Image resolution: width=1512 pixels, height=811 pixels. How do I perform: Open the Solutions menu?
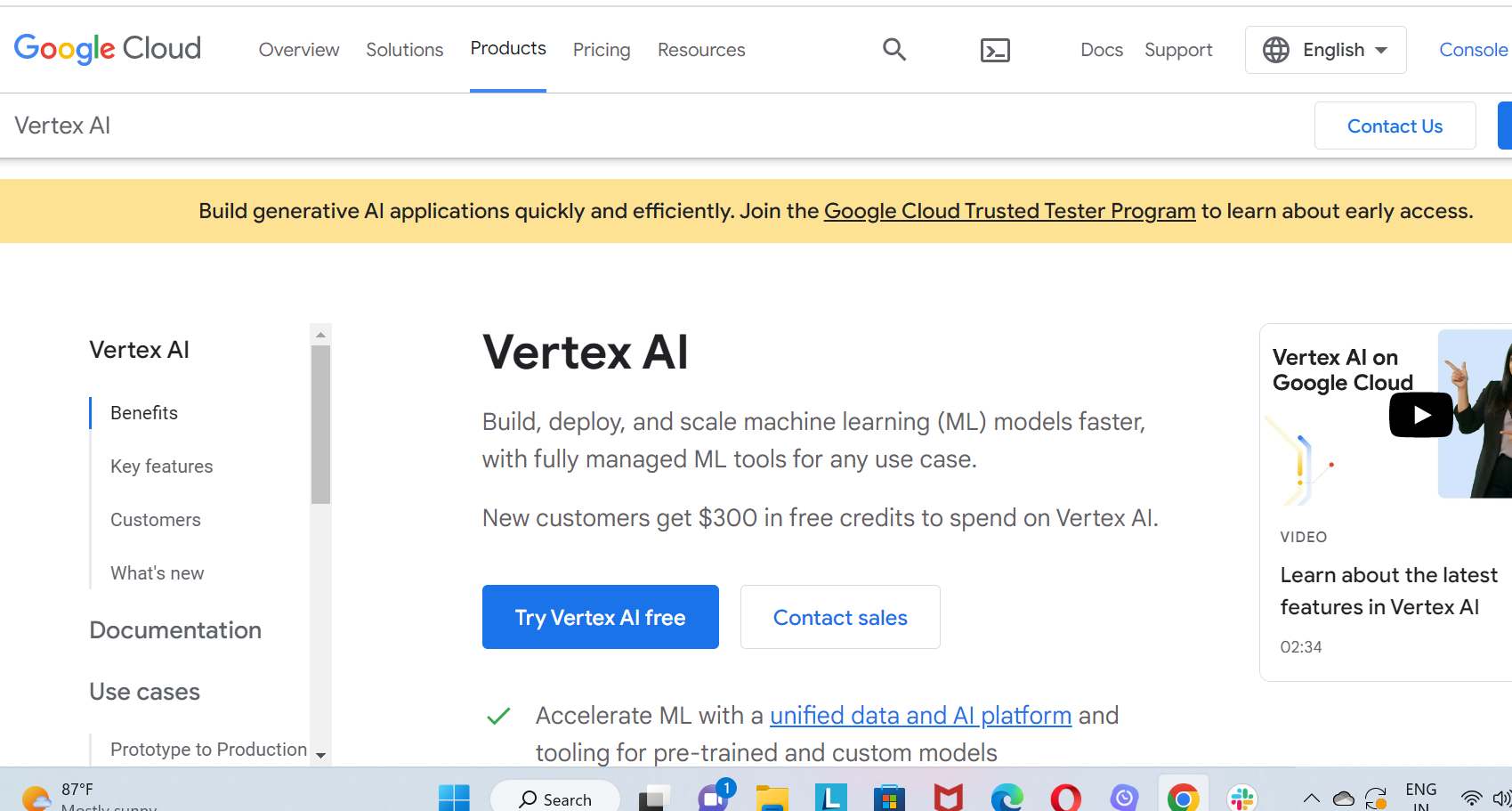coord(405,50)
